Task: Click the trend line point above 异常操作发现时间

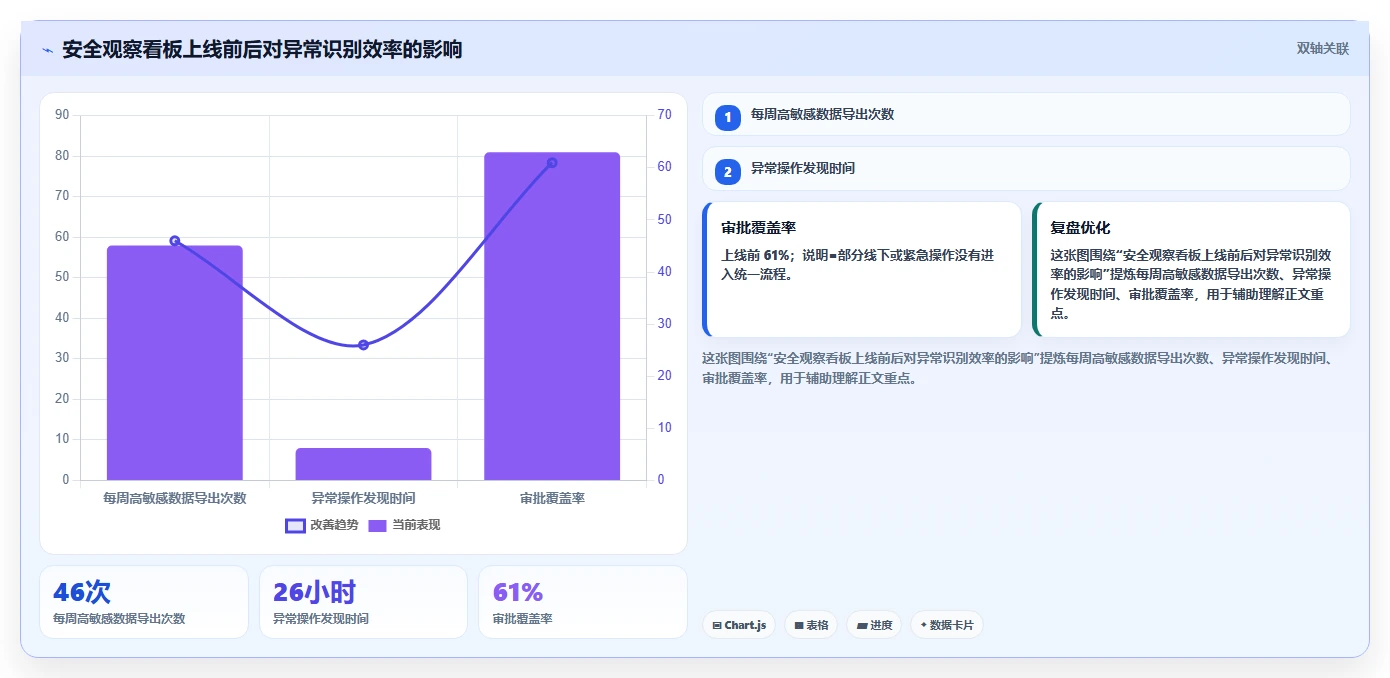Action: coord(363,345)
